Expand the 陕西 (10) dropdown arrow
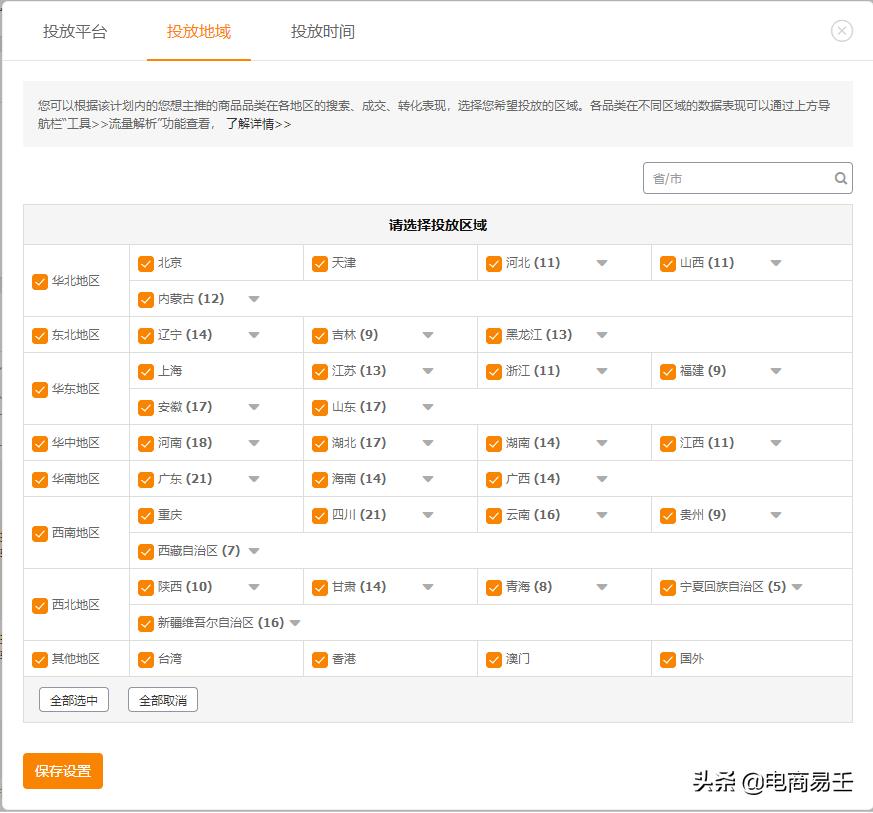The image size is (873, 813). coord(254,587)
